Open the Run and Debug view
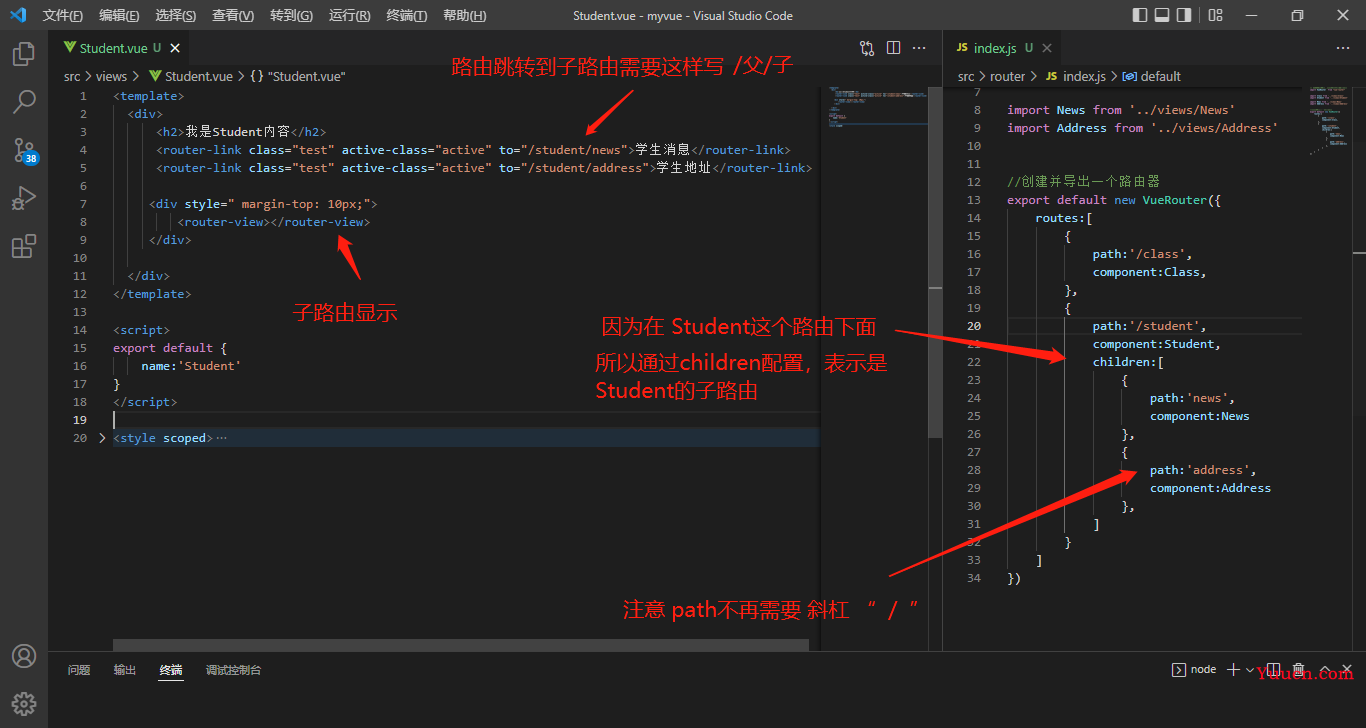Screen dimensions: 1366x728 point(24,198)
